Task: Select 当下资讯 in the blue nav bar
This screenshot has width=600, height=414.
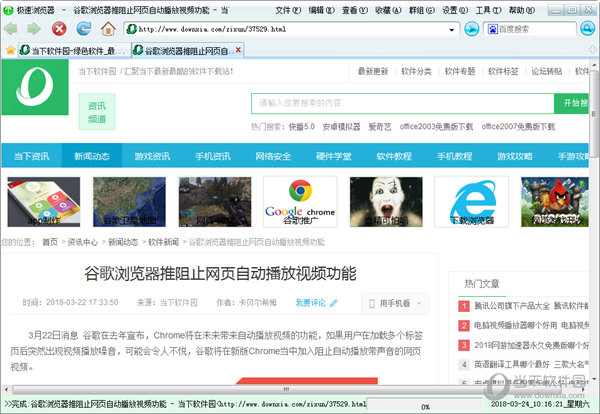Action: [31, 156]
